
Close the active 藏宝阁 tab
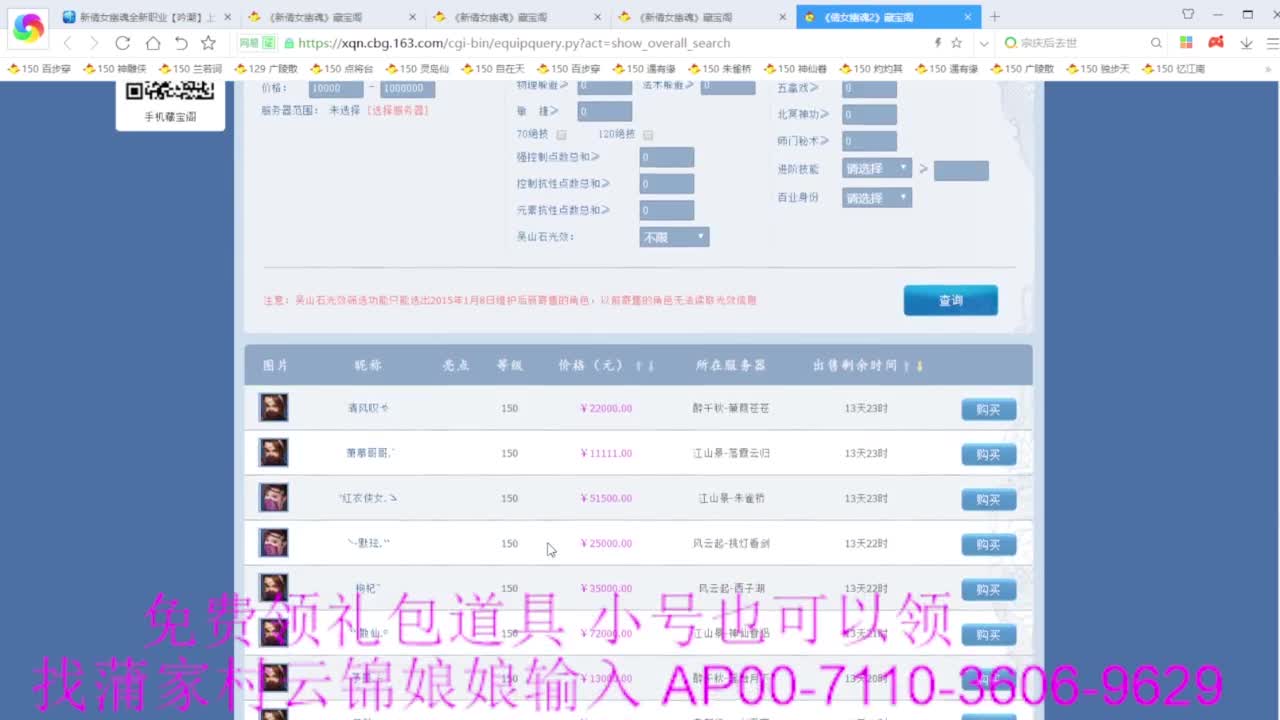968,17
